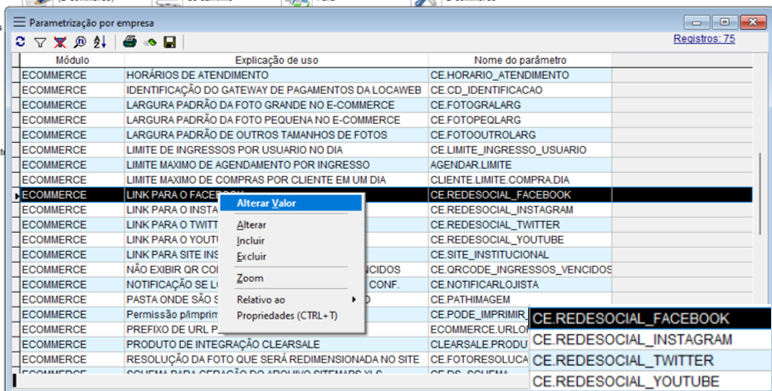Image resolution: width=772 pixels, height=391 pixels.
Task: Open the Registros: 75 link
Action: click(x=704, y=39)
